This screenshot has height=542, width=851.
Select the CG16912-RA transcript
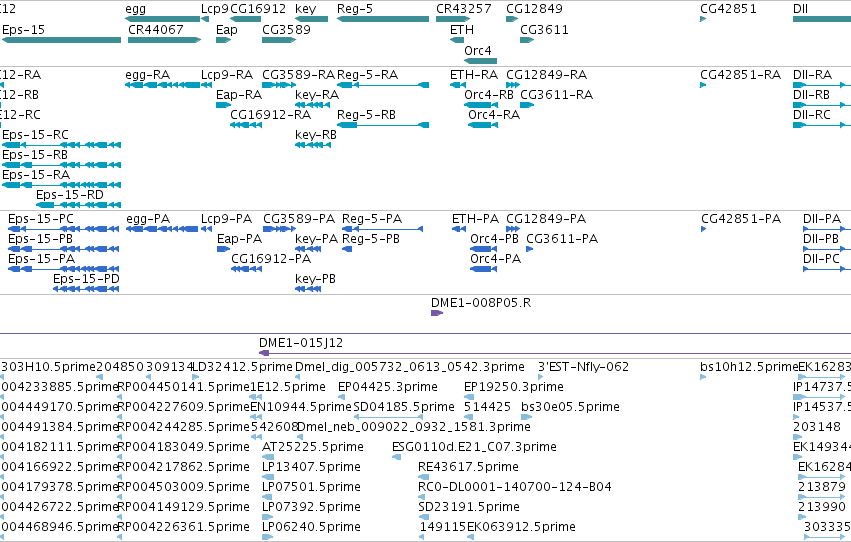[x=246, y=125]
